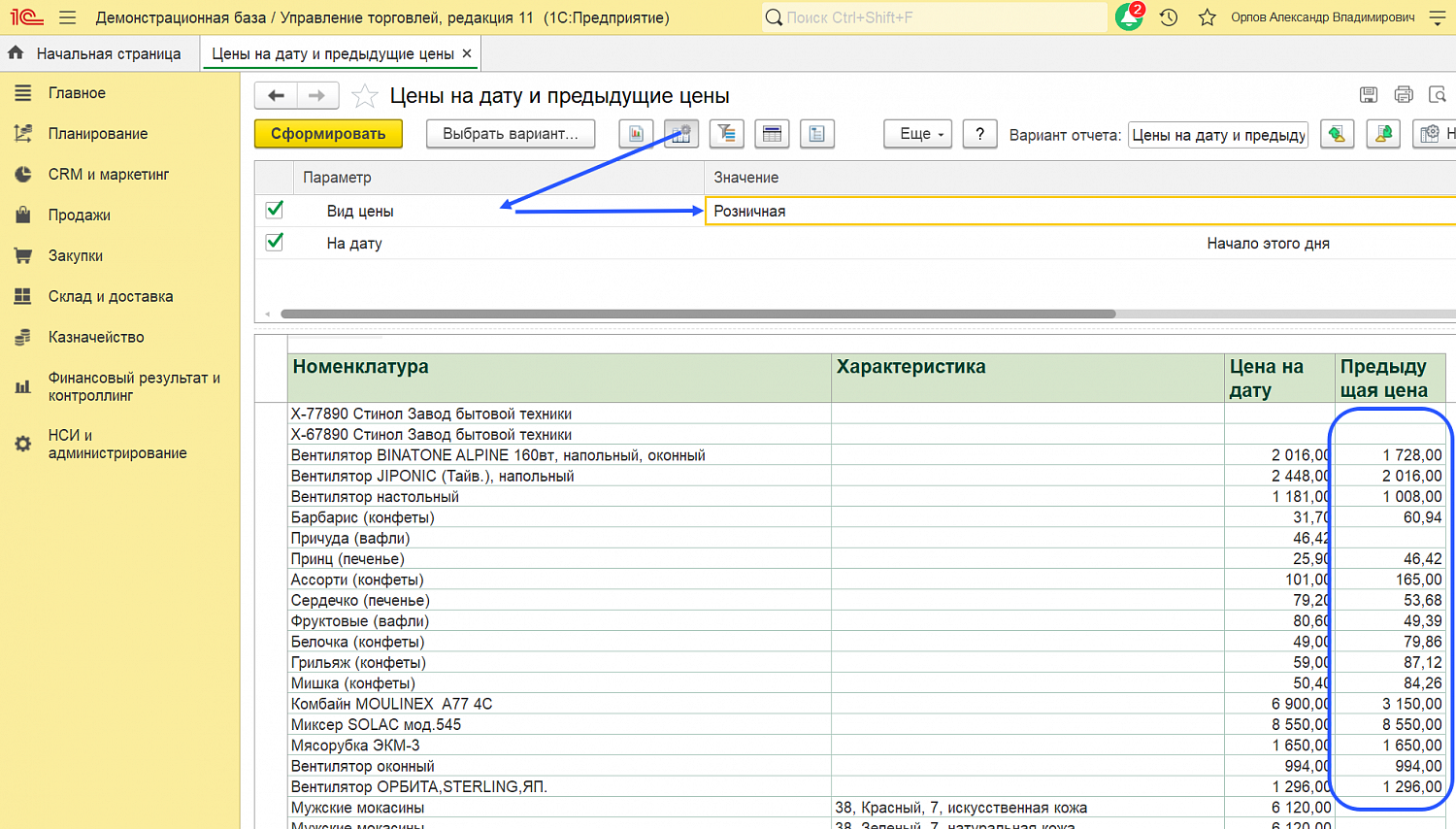Expand the Еще dropdown menu

click(917, 134)
